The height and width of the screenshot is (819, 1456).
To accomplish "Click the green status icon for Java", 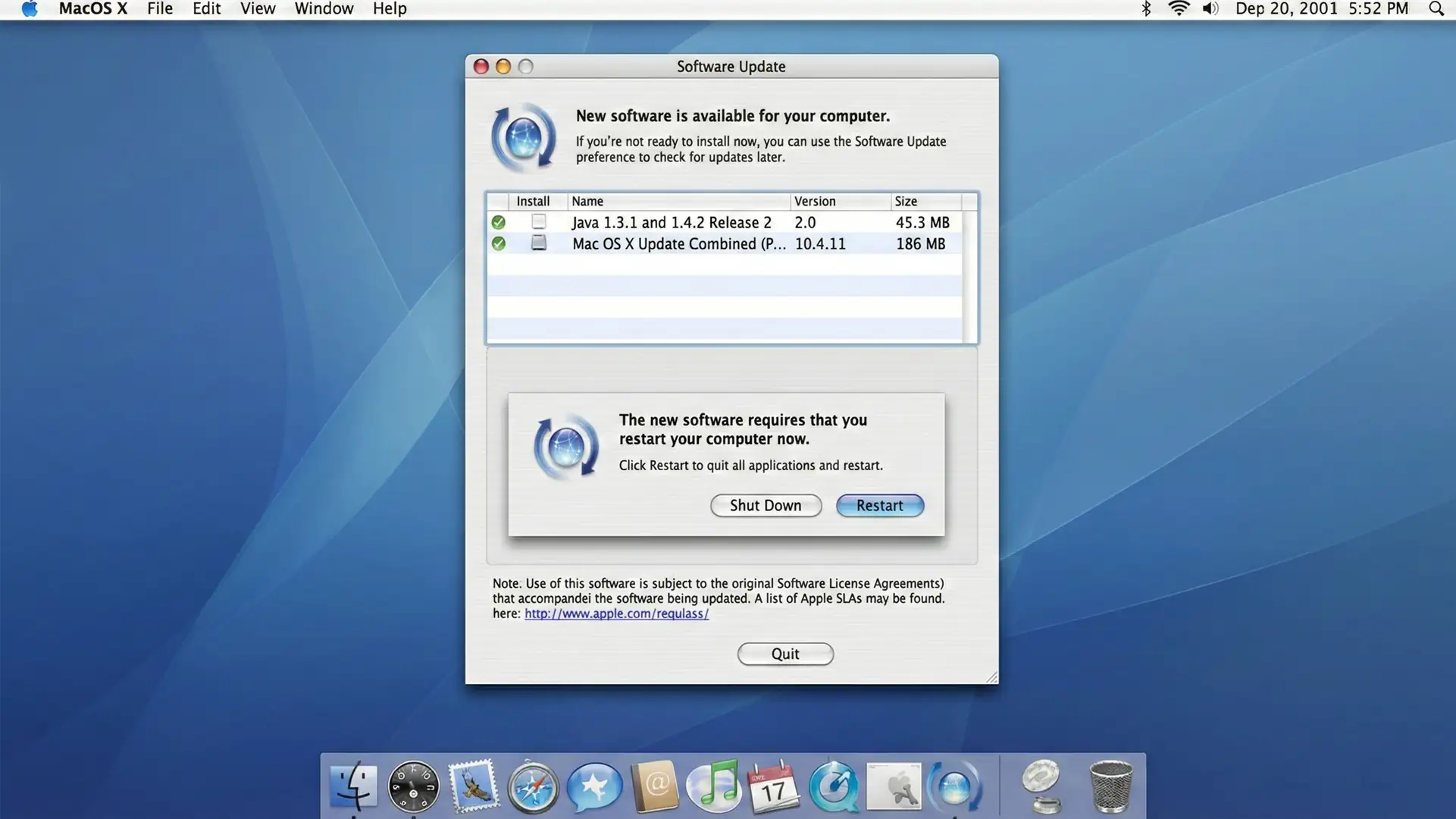I will (x=498, y=222).
